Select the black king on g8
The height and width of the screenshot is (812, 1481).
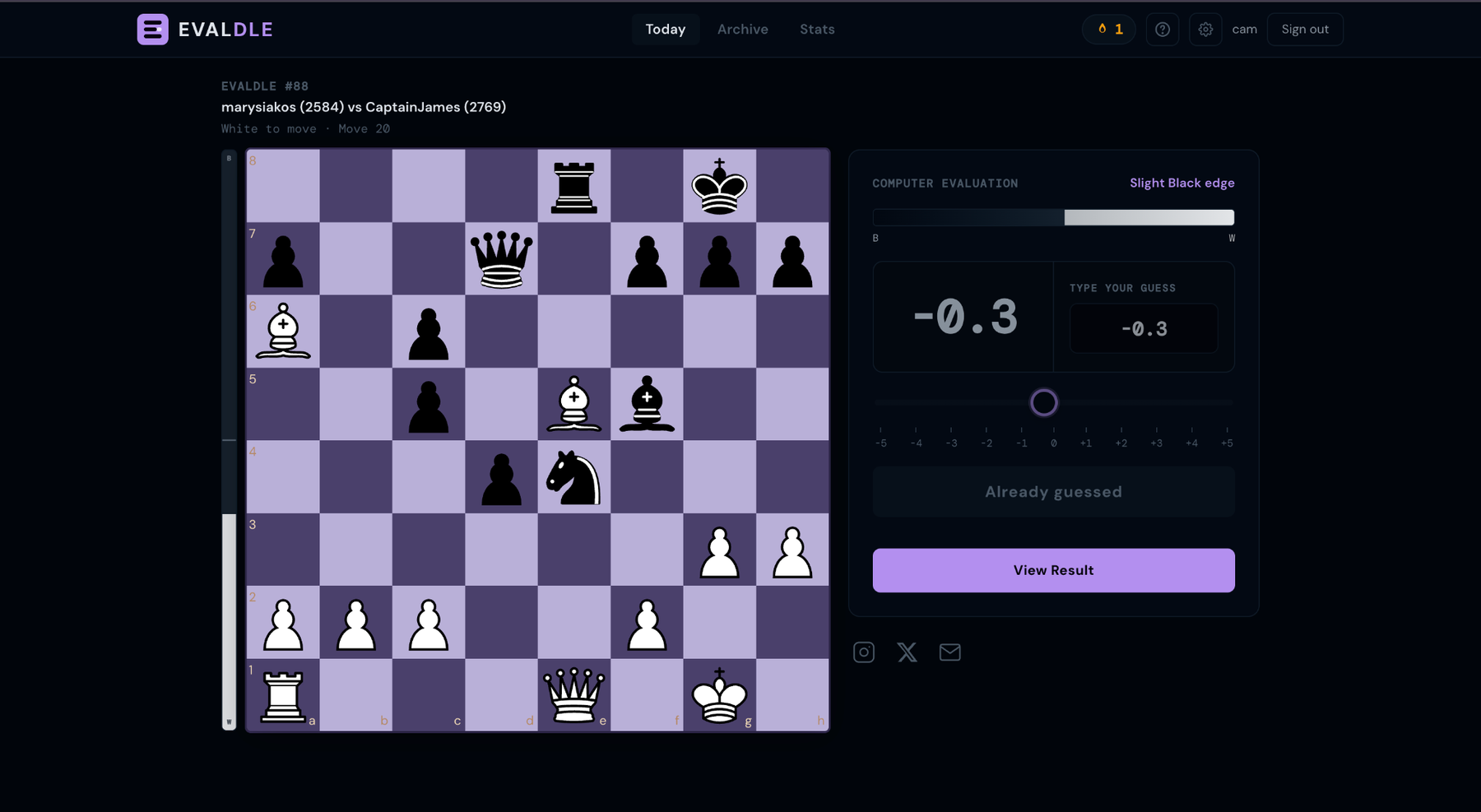pyautogui.click(x=719, y=186)
